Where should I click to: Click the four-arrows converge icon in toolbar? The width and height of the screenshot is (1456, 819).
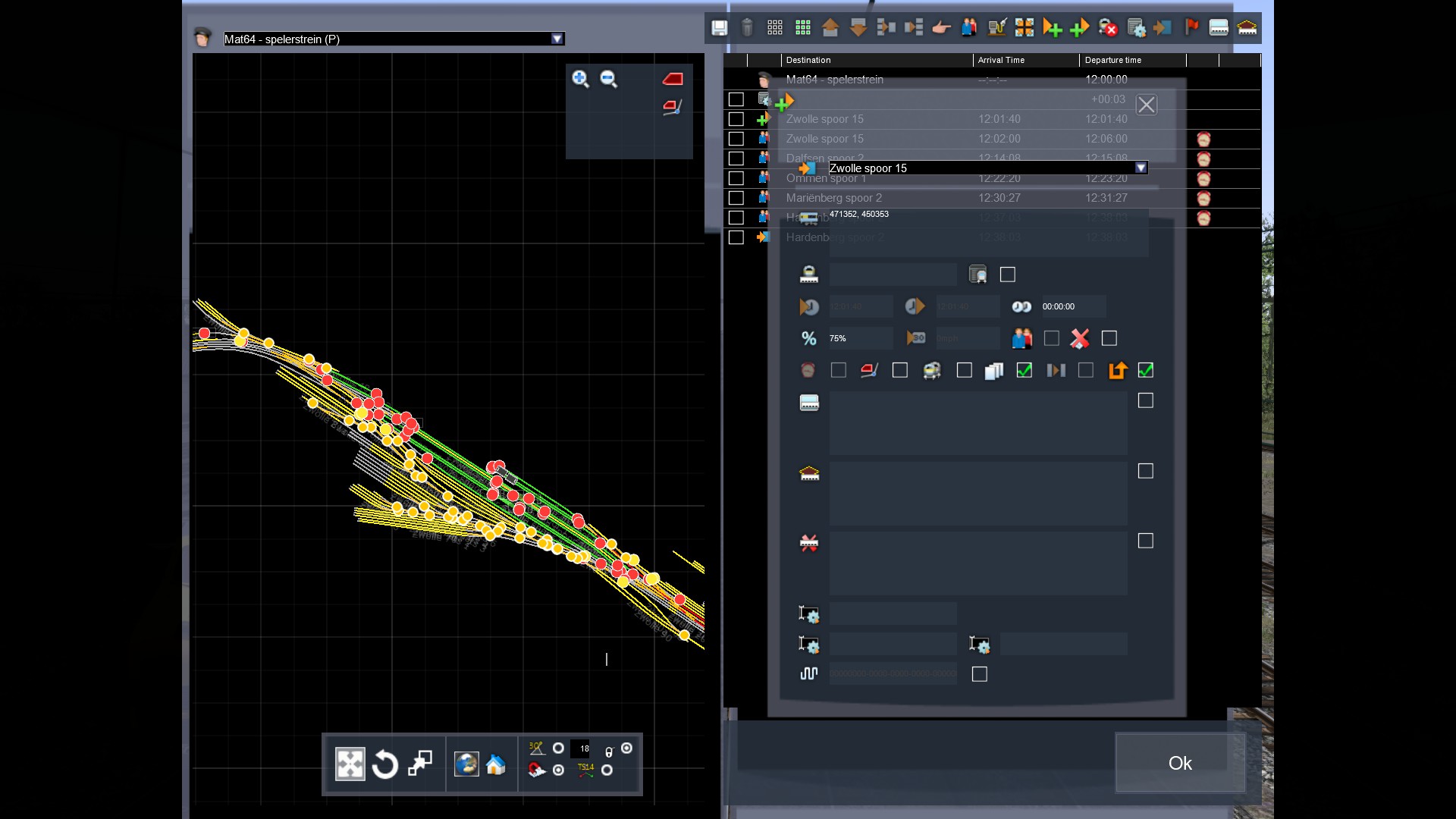point(1025,28)
